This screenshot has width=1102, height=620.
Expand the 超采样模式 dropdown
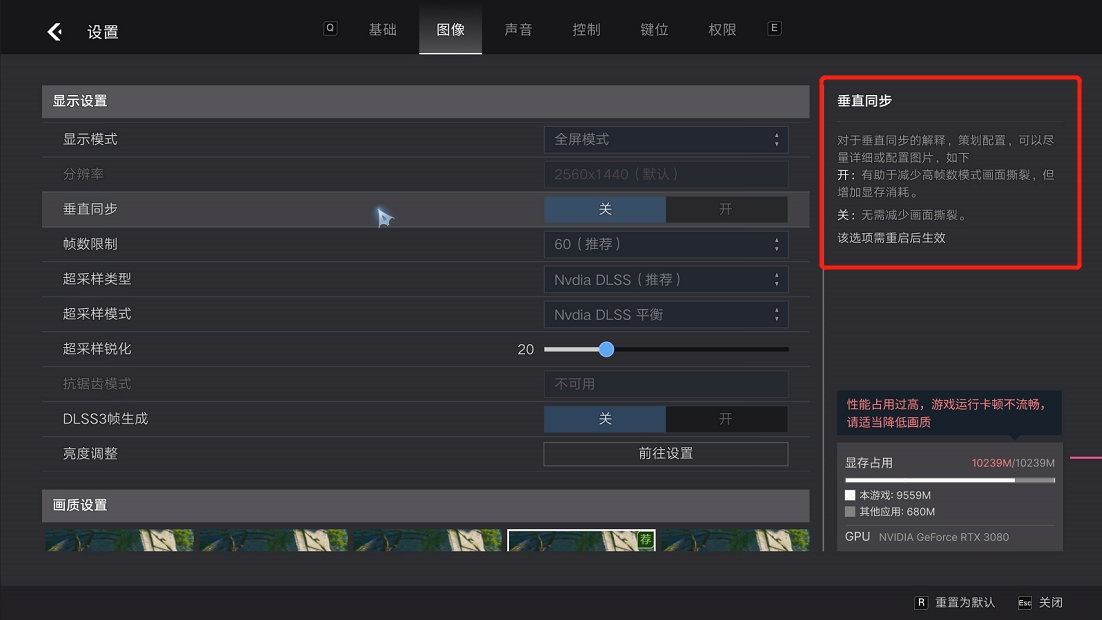click(666, 314)
